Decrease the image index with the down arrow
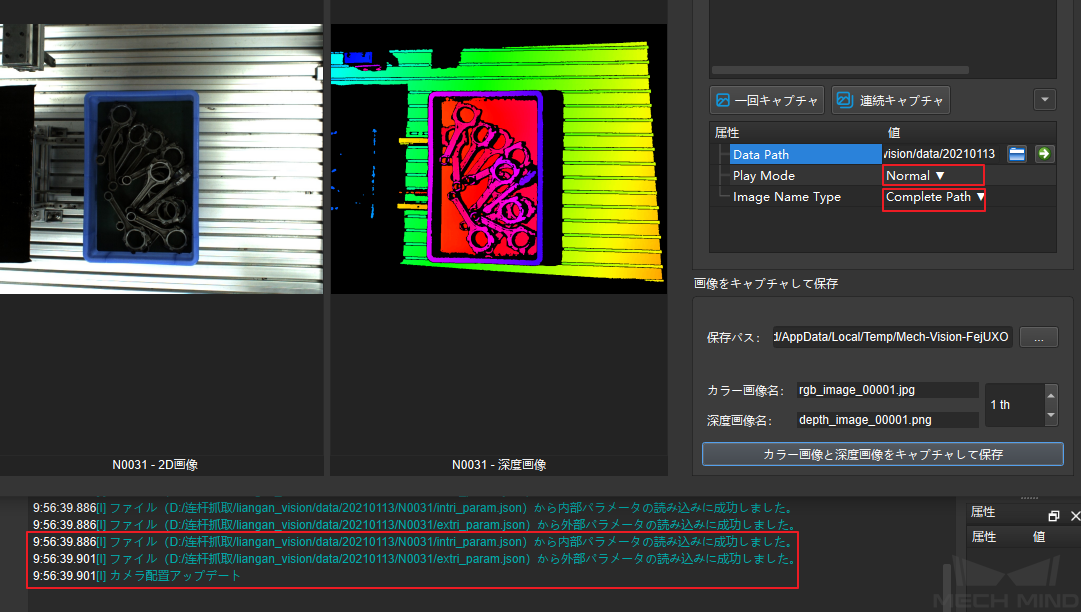 point(1050,415)
